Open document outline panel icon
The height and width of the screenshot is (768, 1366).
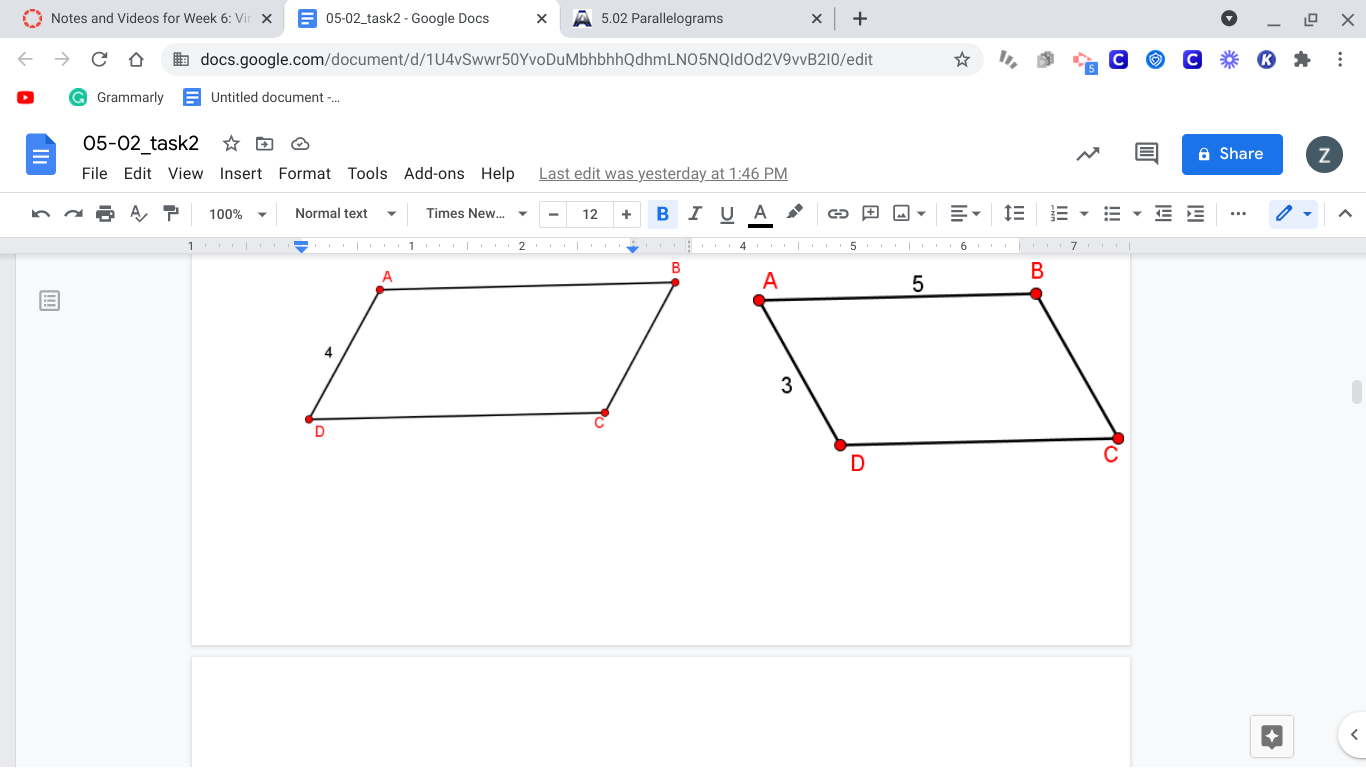coord(49,300)
